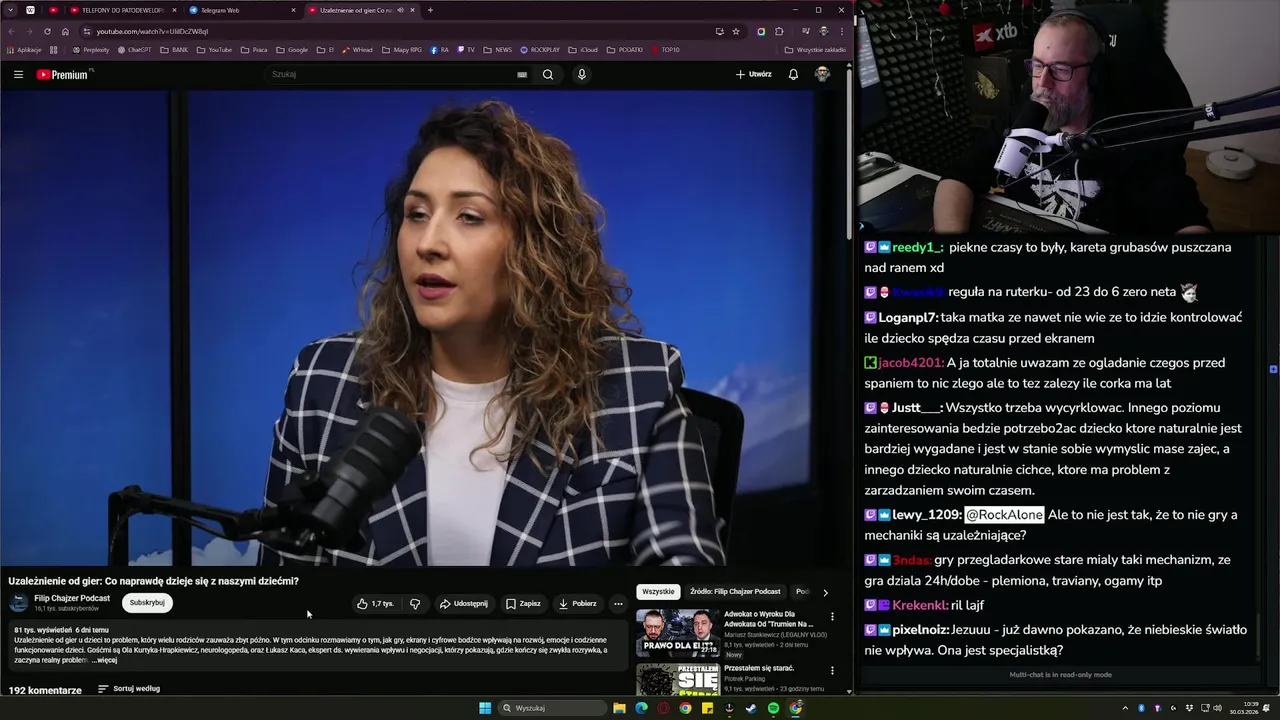This screenshot has height=720, width=1280.
Task: Open the YouTube guide hamburger menu
Action: [18, 74]
